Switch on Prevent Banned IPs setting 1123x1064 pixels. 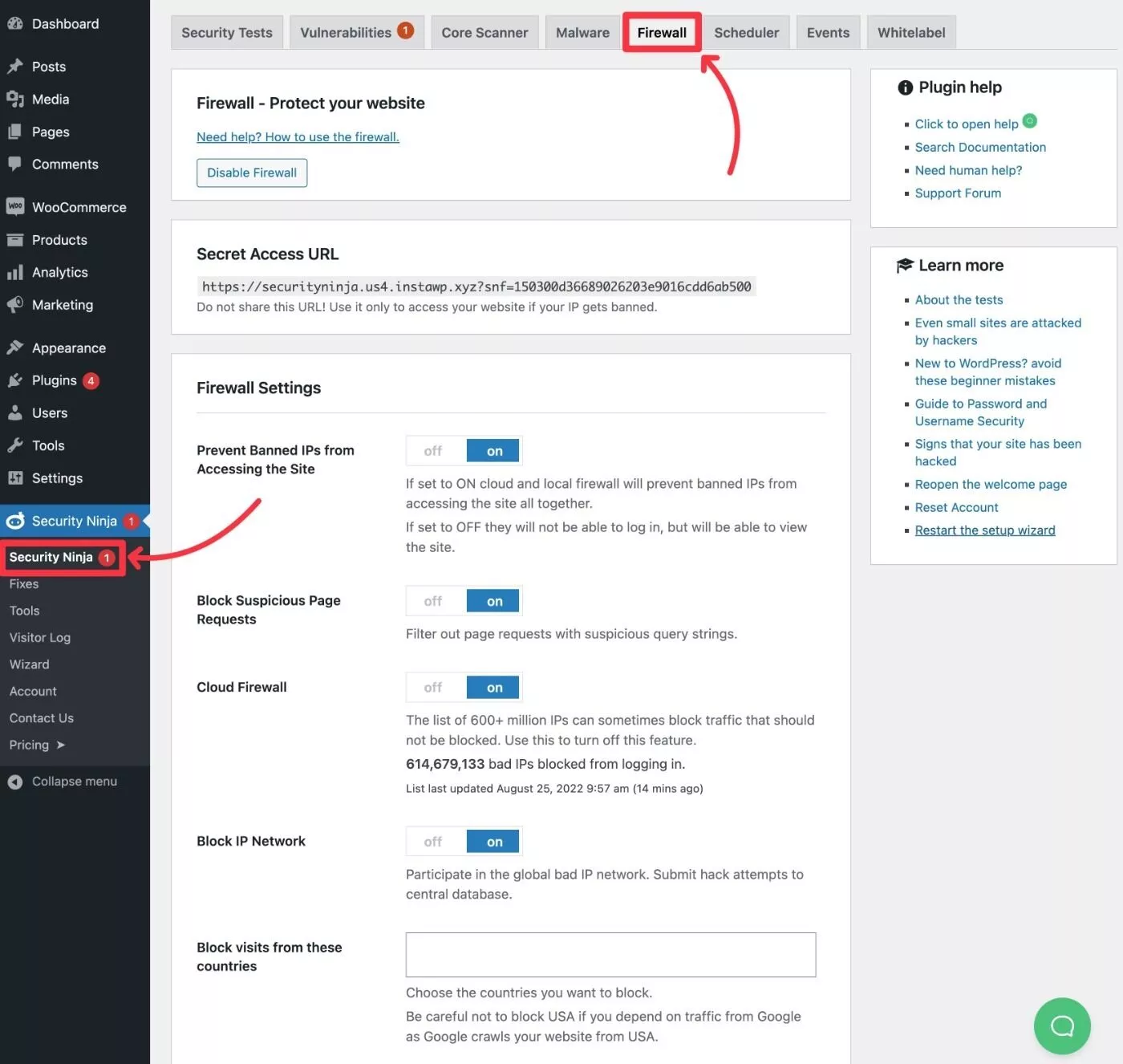coord(494,451)
